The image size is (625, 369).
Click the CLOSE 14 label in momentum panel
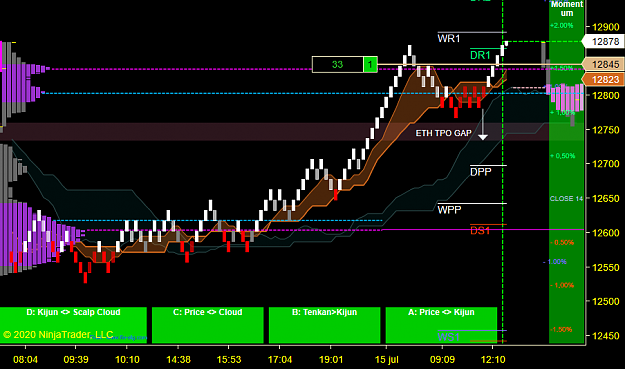[x=566, y=198]
